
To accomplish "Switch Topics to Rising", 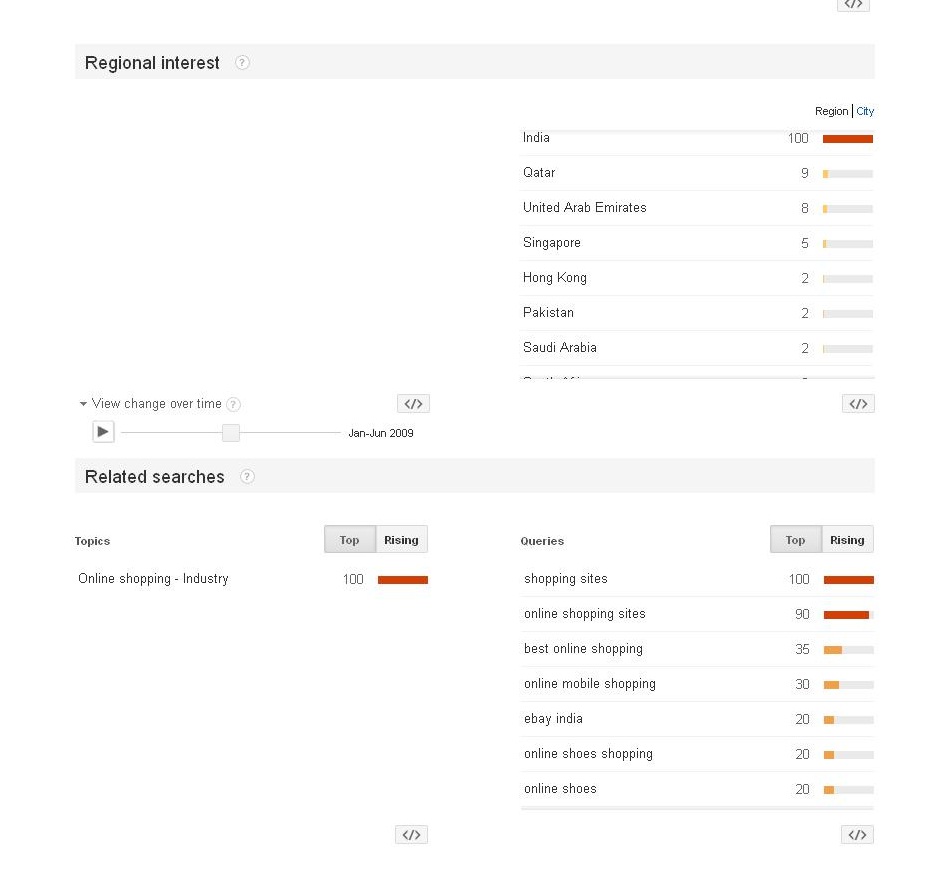I will (401, 540).
